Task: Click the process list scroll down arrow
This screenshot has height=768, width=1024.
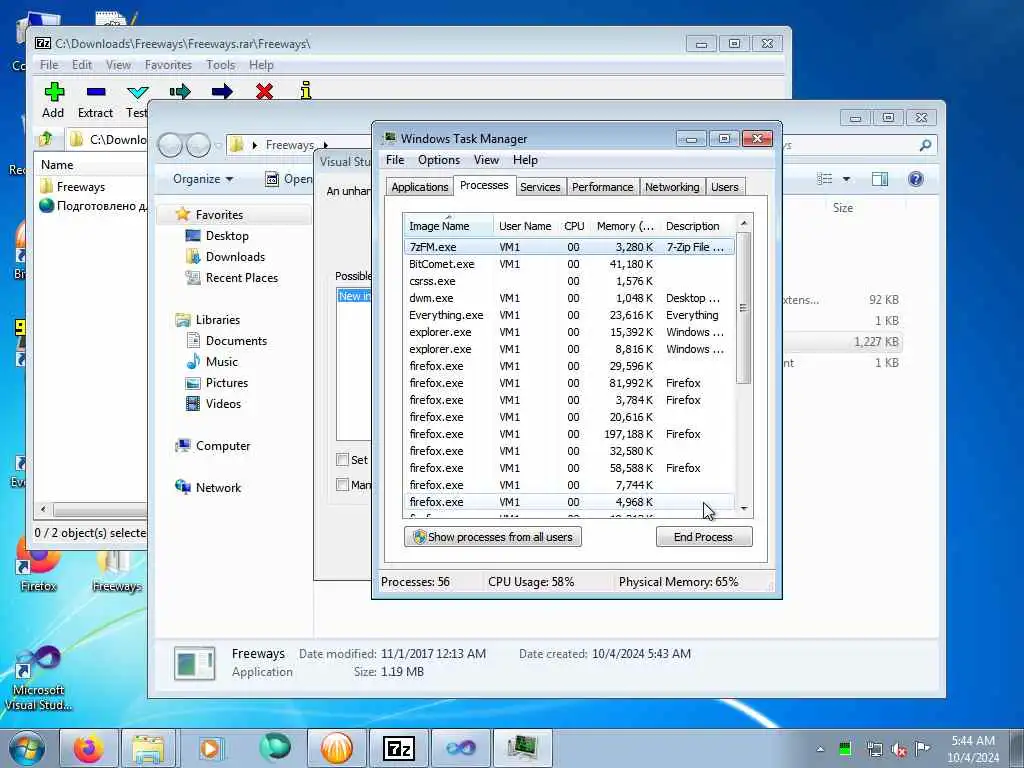Action: click(x=744, y=508)
